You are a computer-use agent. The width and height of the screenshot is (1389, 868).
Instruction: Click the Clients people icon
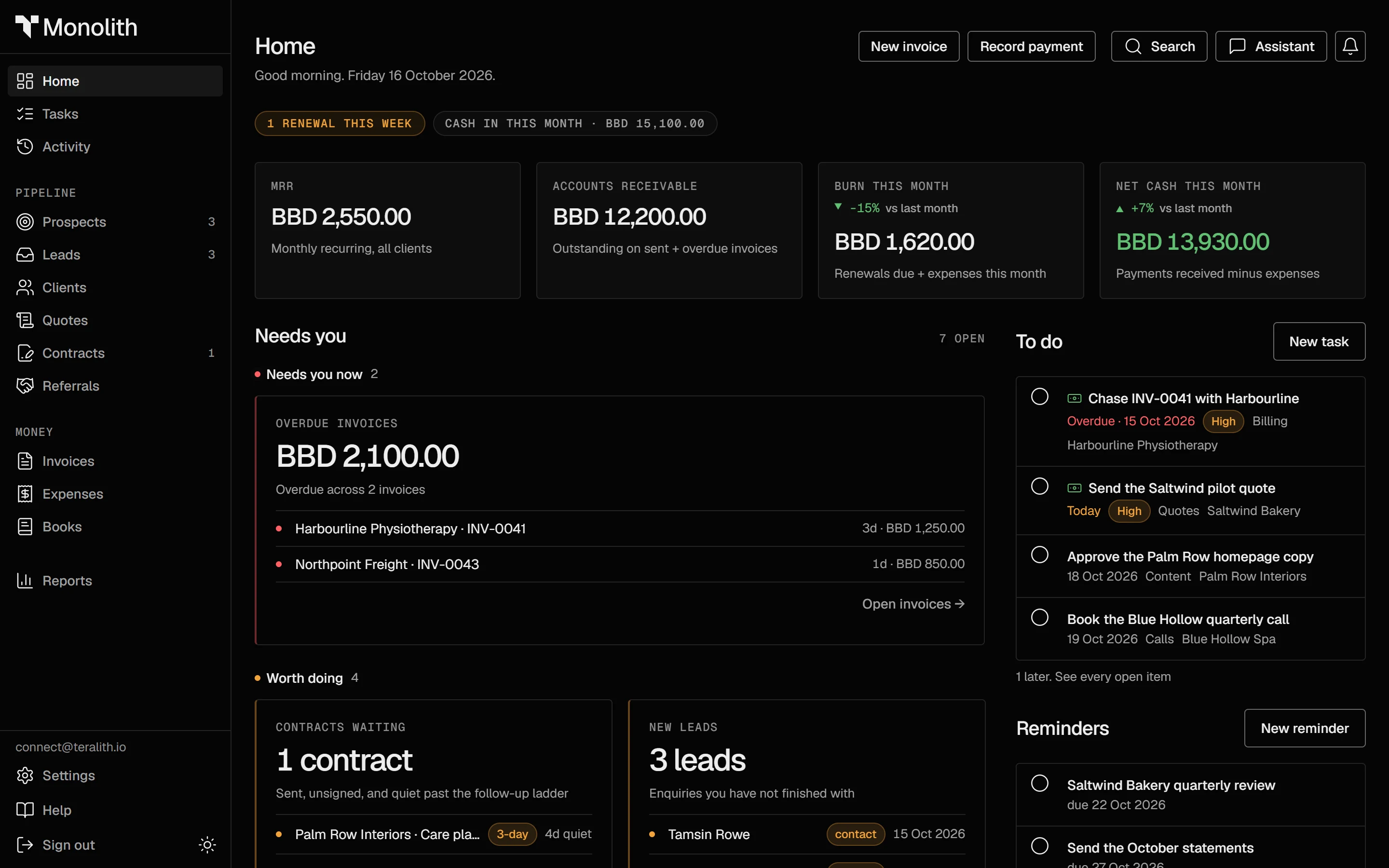(x=25, y=287)
